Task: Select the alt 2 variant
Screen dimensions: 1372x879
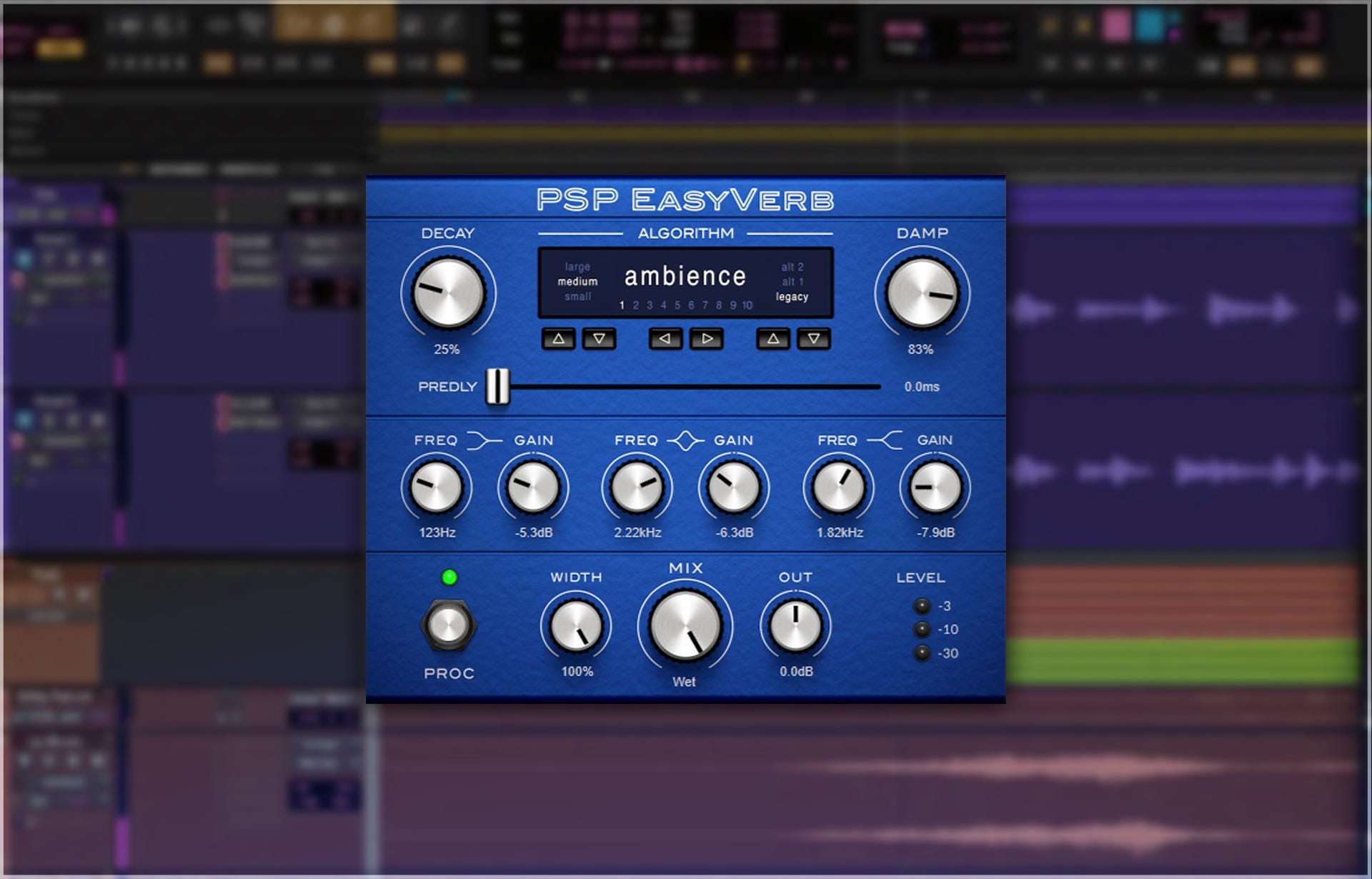Action: tap(792, 267)
